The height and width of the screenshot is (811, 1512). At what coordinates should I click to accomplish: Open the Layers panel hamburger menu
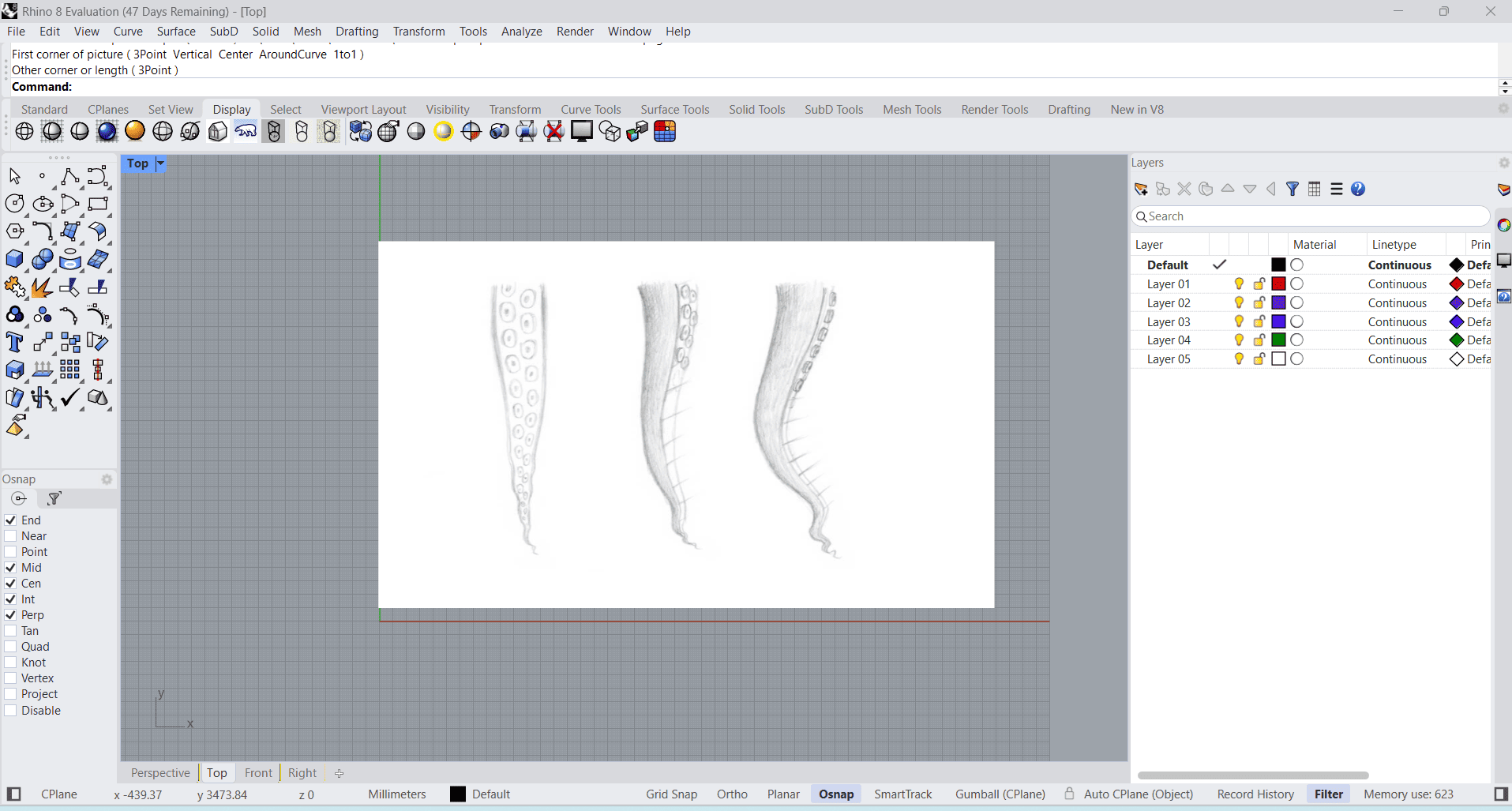point(1336,189)
